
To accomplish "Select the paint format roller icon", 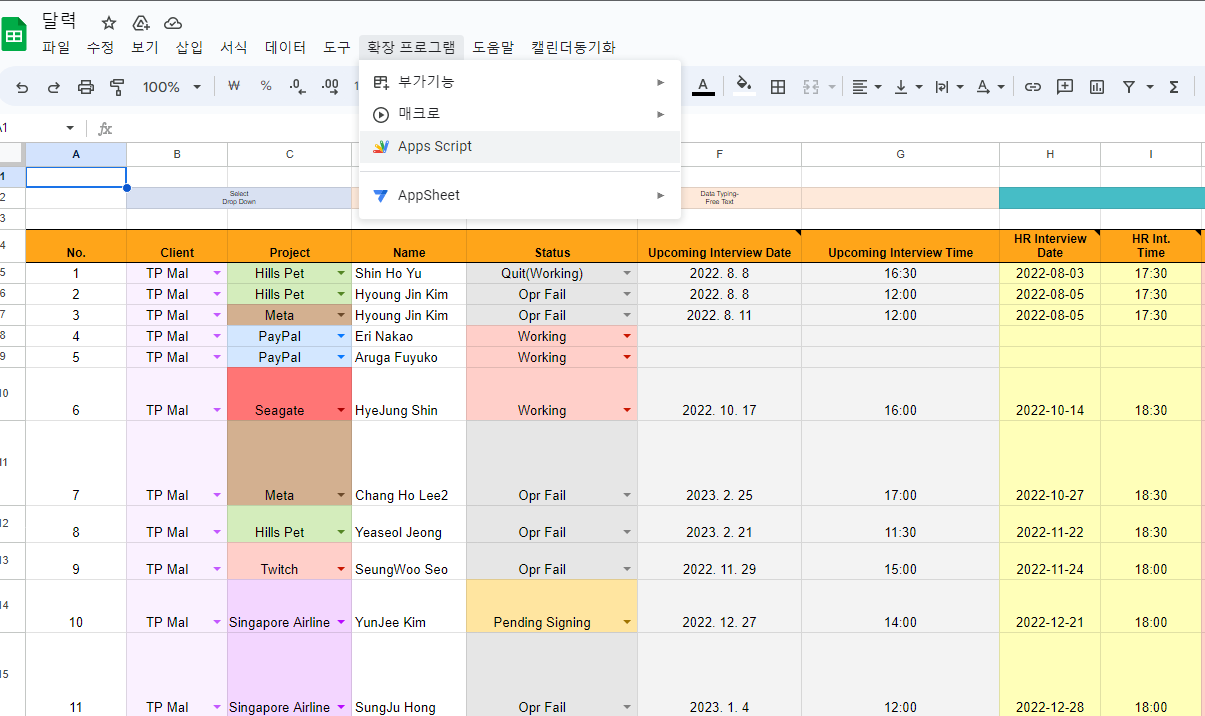I will click(117, 87).
